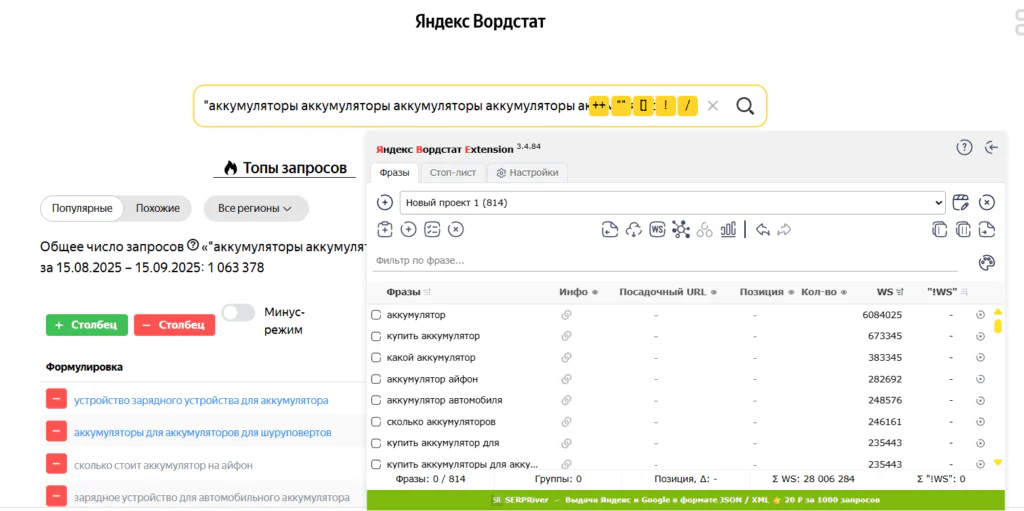The image size is (1024, 511).
Task: Click the red '− Столбец' button
Action: (174, 325)
